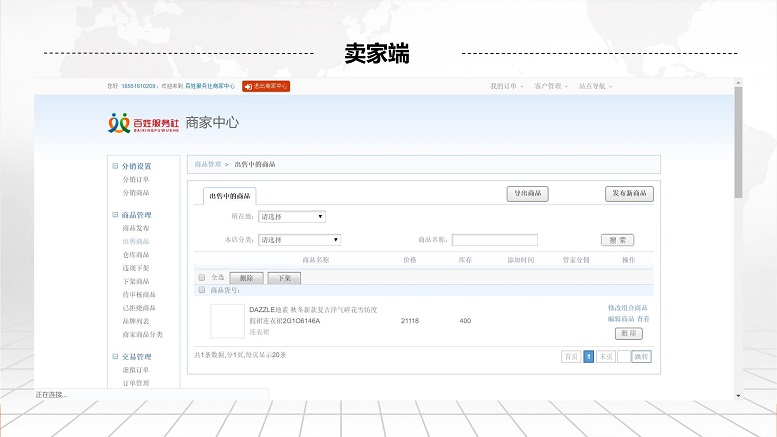Select the 出售中的商品 tab
Screen dimensions: 777x437
(229, 196)
